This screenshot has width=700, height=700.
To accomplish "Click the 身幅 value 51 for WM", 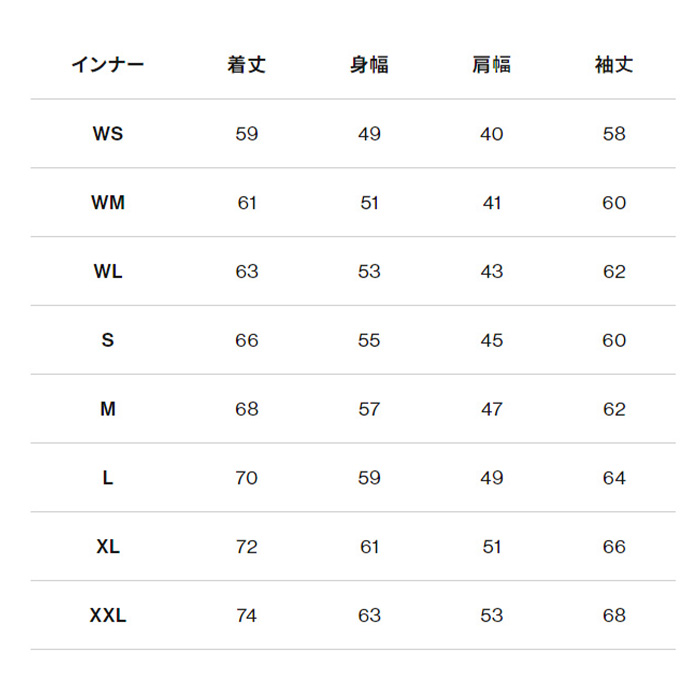I will 369,202.
